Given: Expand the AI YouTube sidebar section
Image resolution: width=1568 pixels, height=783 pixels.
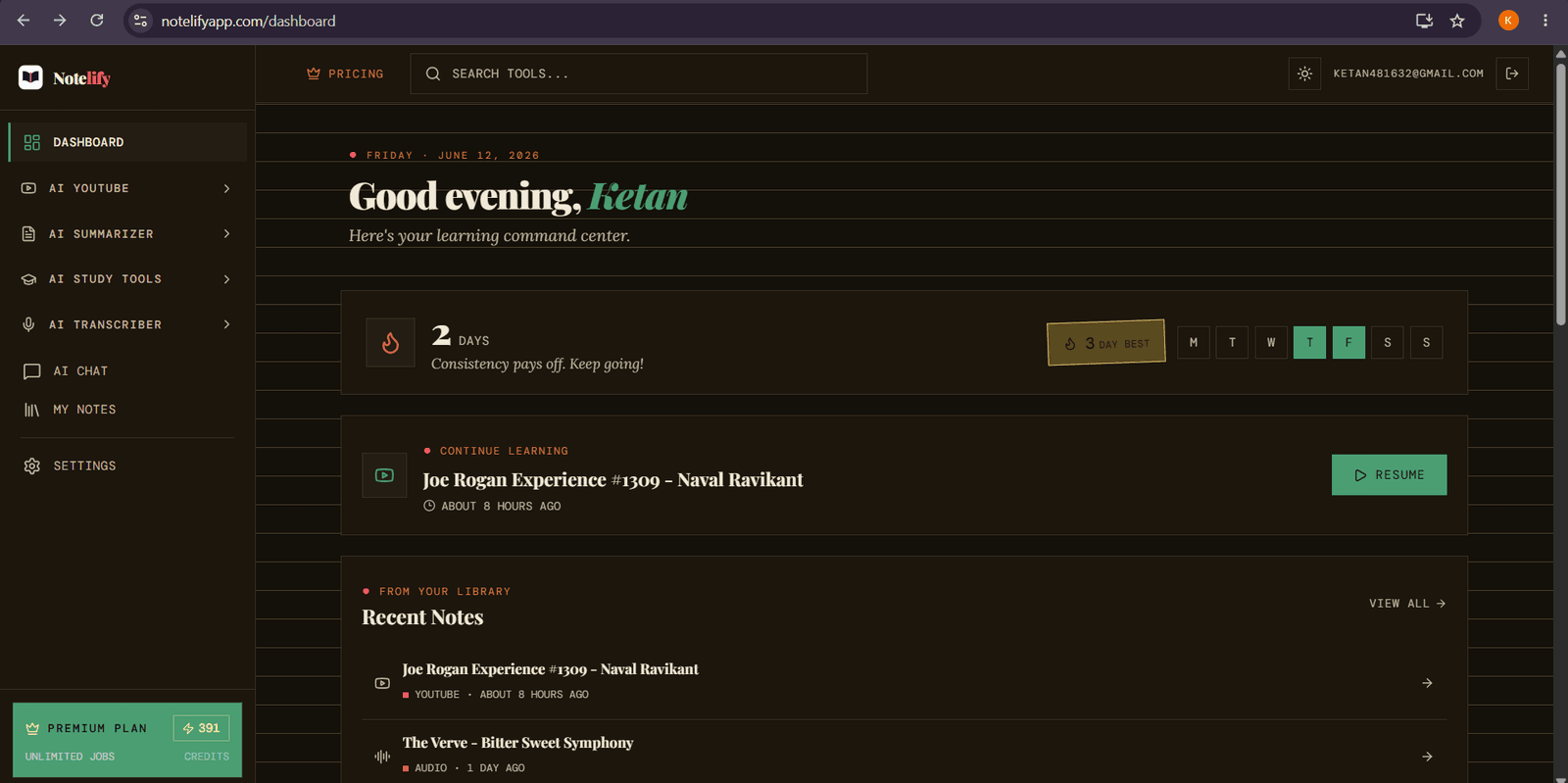Looking at the screenshot, I should pyautogui.click(x=127, y=188).
